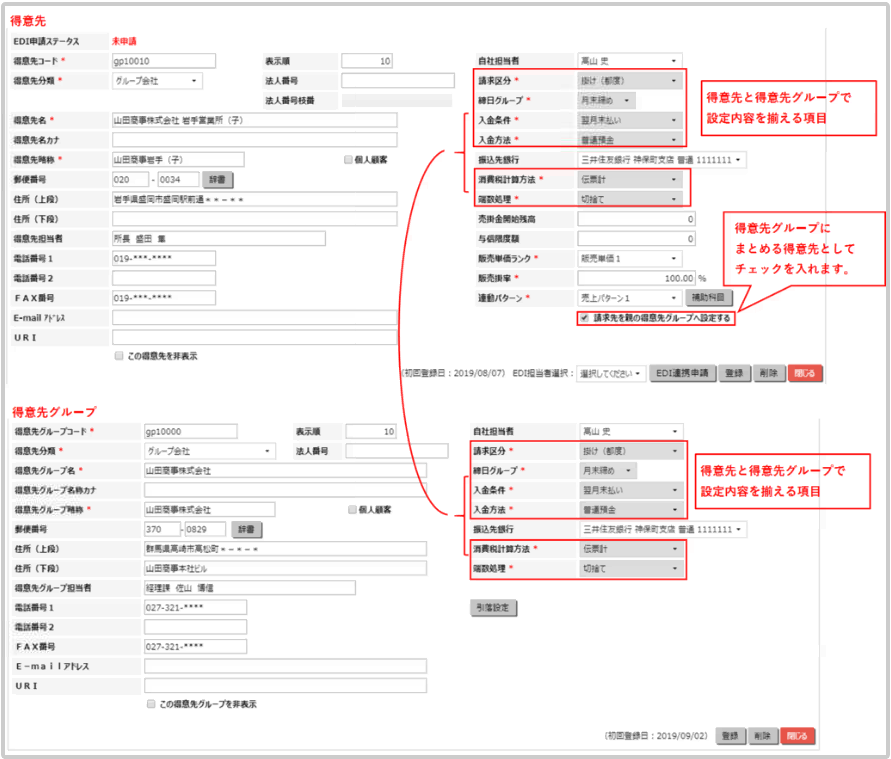Expand the 販売単価ランク dropdown
Image resolution: width=891 pixels, height=759 pixels.
coord(630,258)
